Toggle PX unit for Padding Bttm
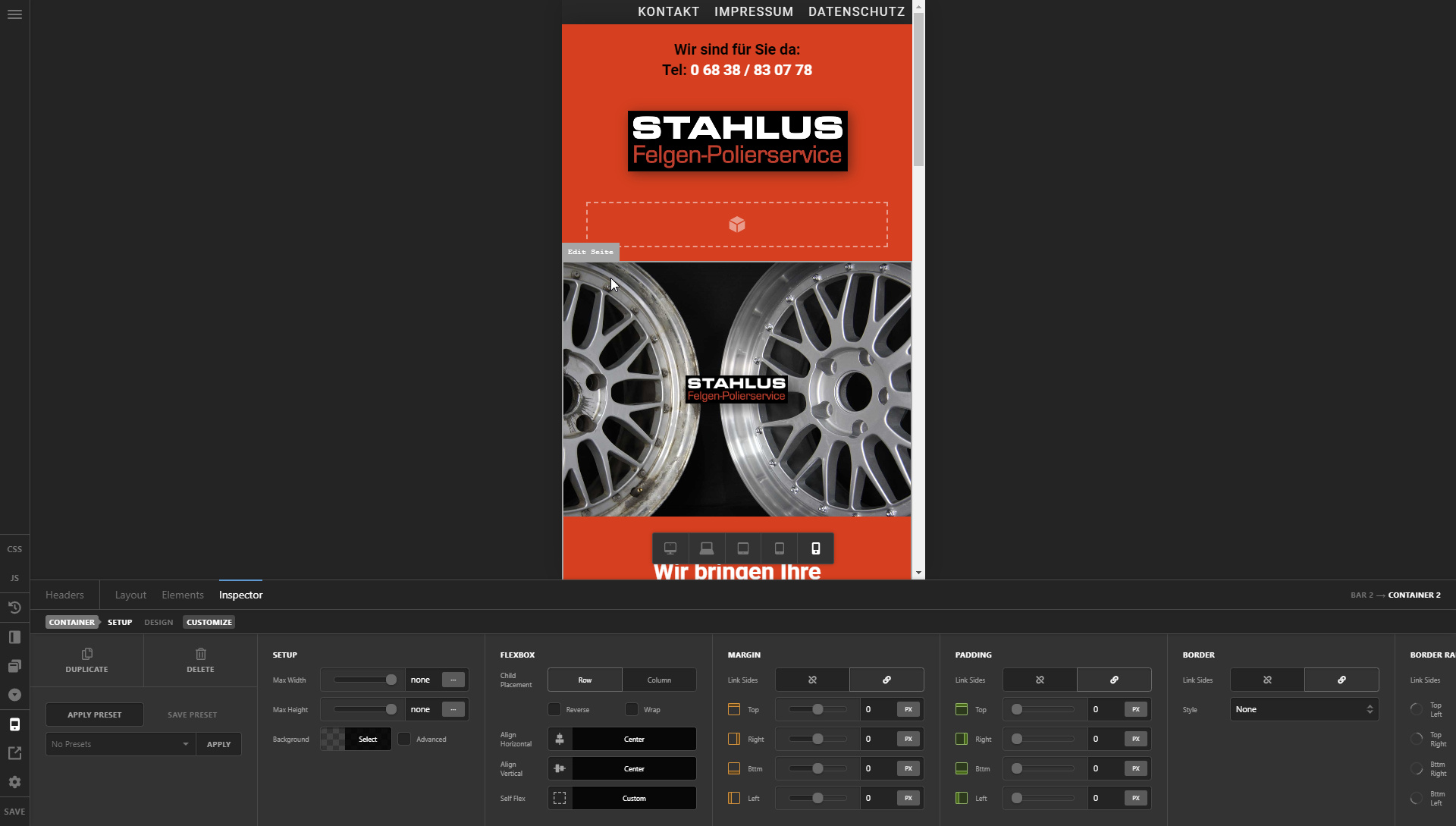 (x=1136, y=768)
